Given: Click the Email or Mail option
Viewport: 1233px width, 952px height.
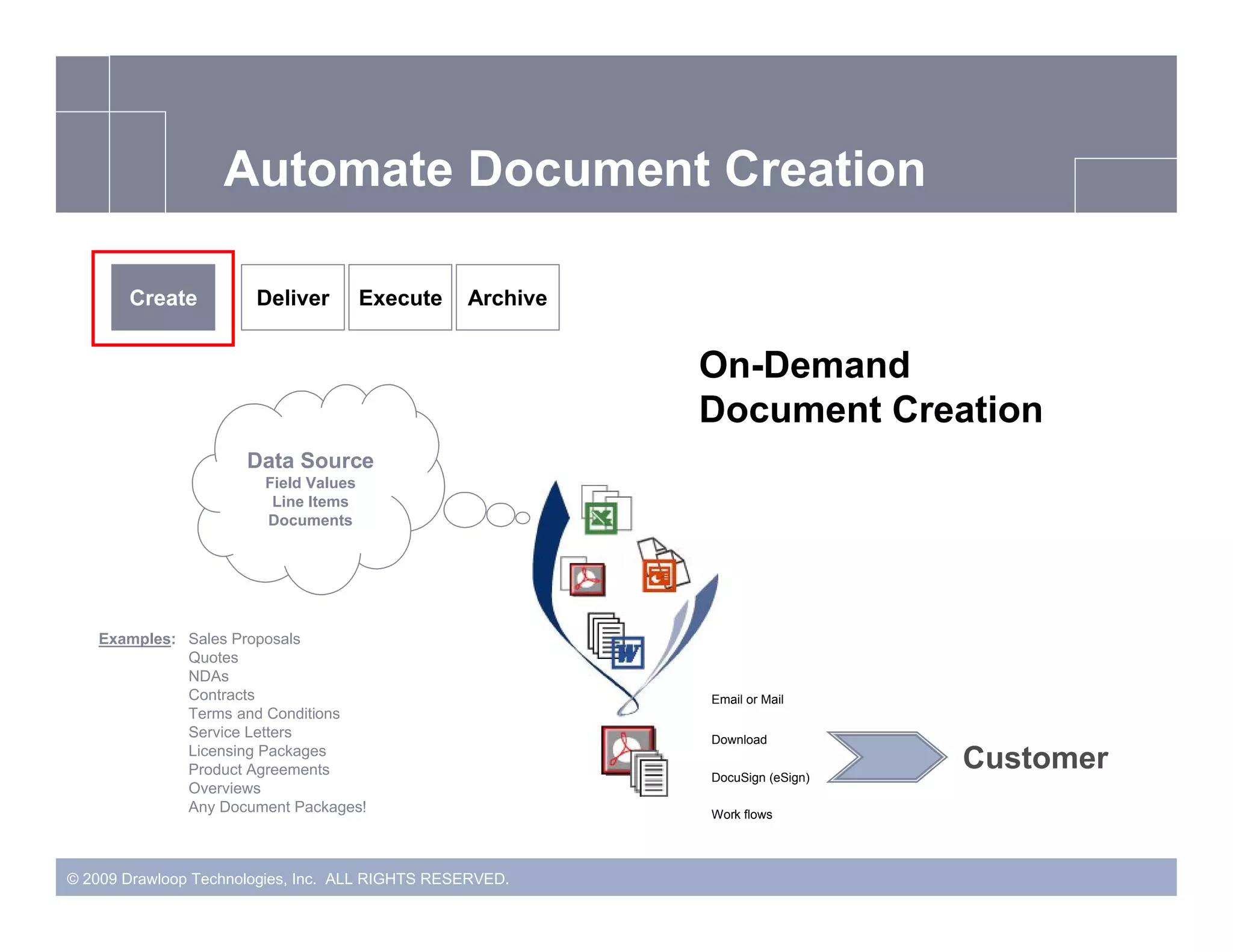Looking at the screenshot, I should [747, 699].
